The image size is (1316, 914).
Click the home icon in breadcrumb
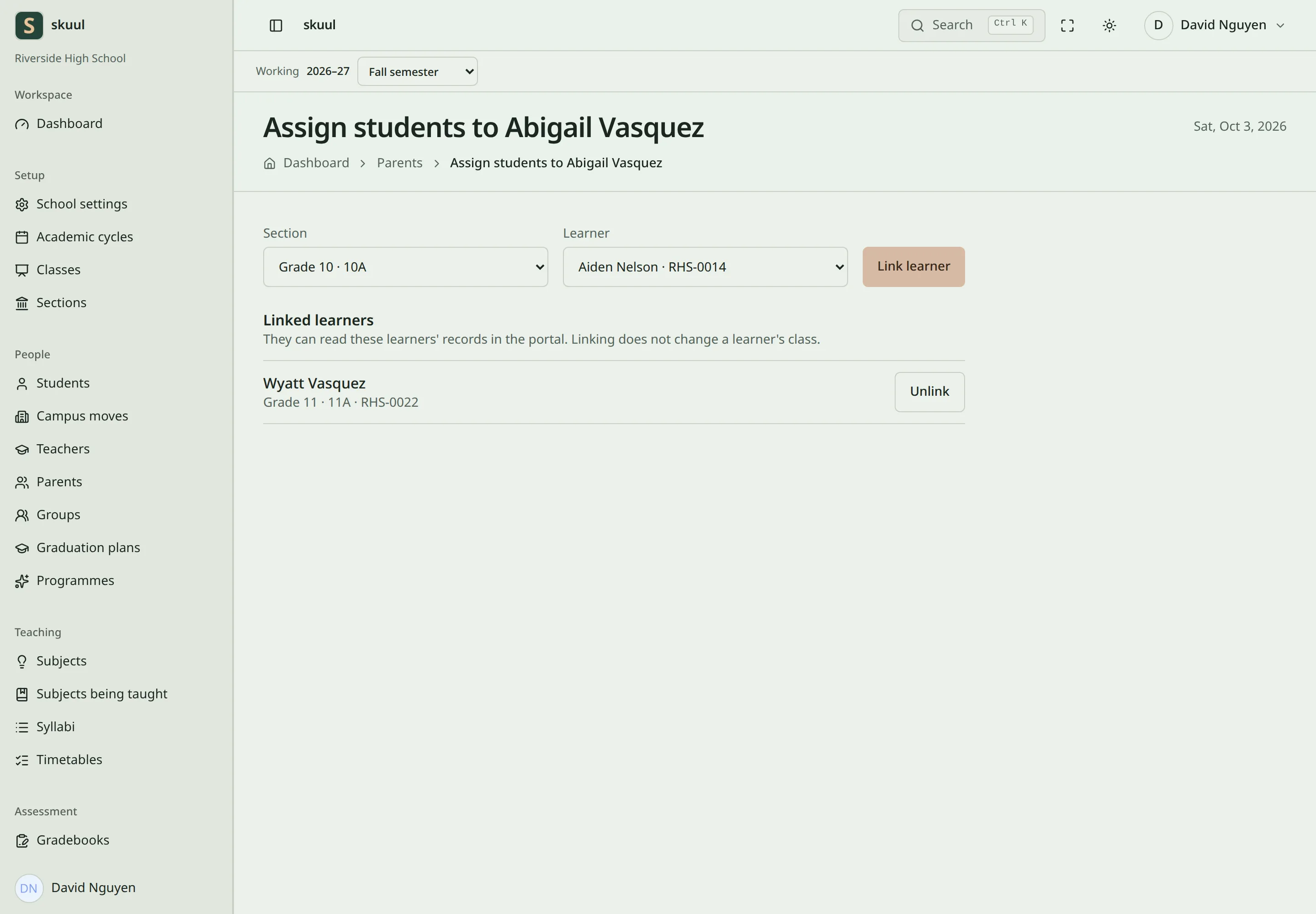(270, 163)
